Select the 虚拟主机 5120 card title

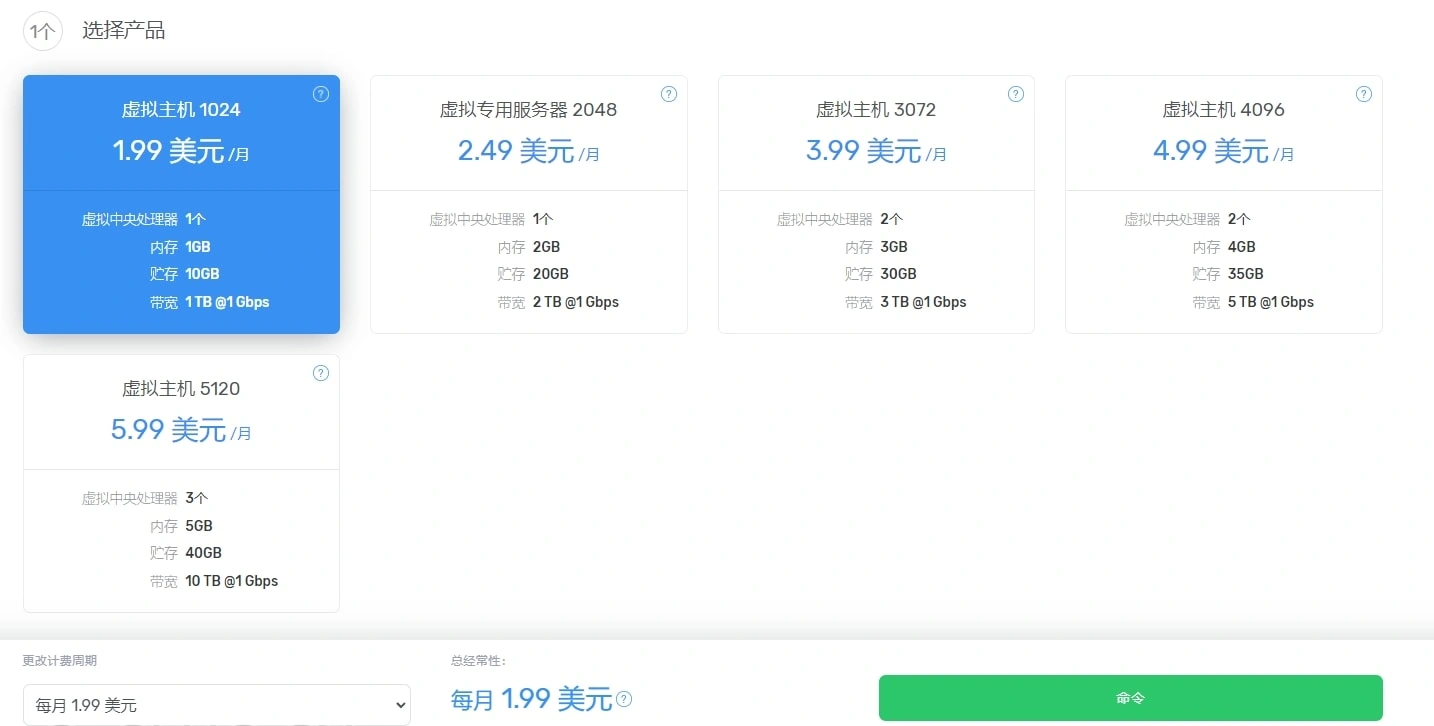pyautogui.click(x=181, y=389)
